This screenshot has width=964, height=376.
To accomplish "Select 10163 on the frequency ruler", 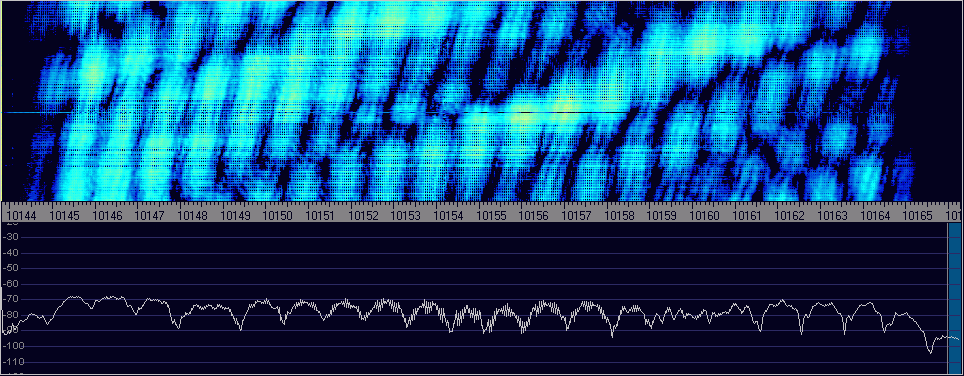I will (832, 216).
